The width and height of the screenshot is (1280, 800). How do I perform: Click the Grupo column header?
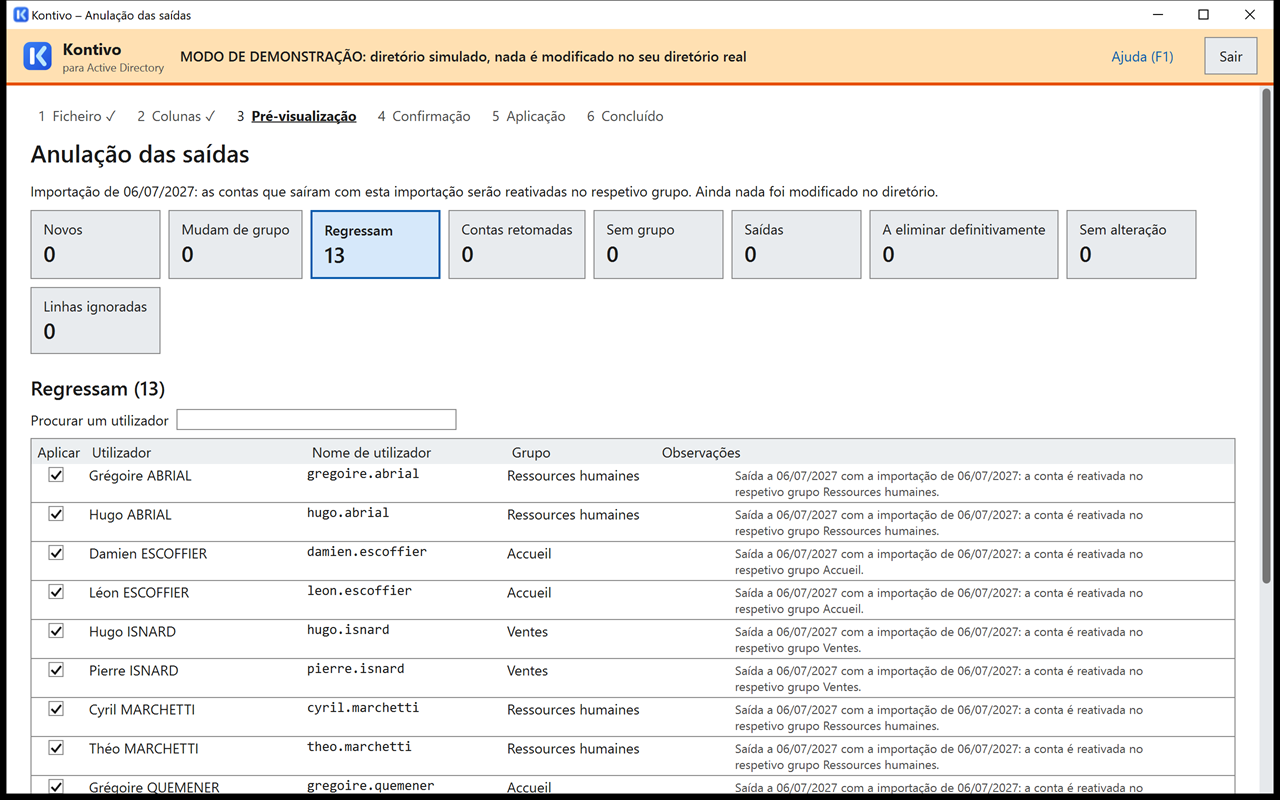pos(531,453)
